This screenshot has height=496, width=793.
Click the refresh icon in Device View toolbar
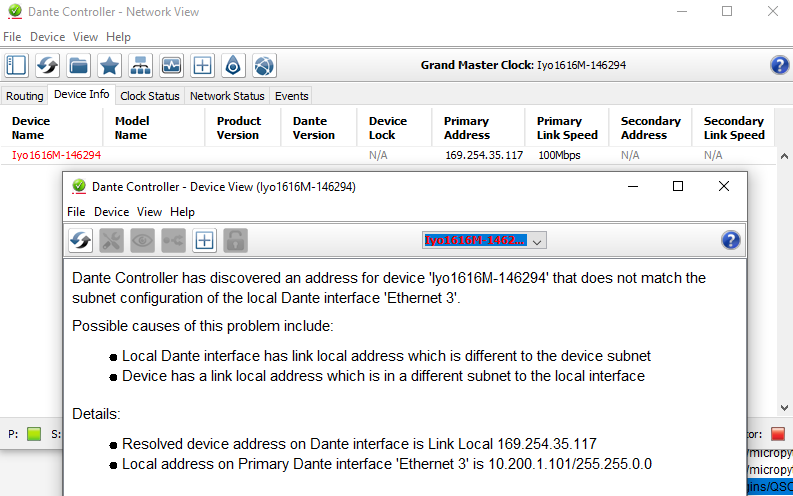tap(80, 240)
